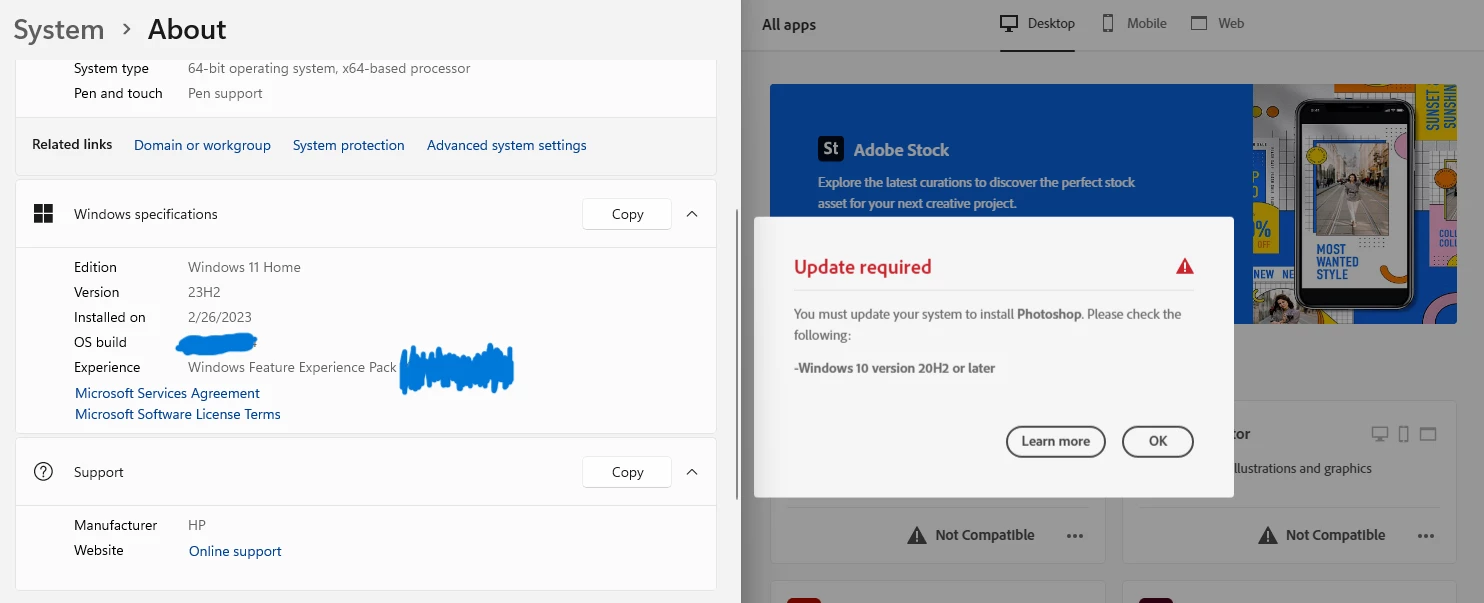Click the 23H2 version value
This screenshot has height=603, width=1484.
(x=204, y=292)
